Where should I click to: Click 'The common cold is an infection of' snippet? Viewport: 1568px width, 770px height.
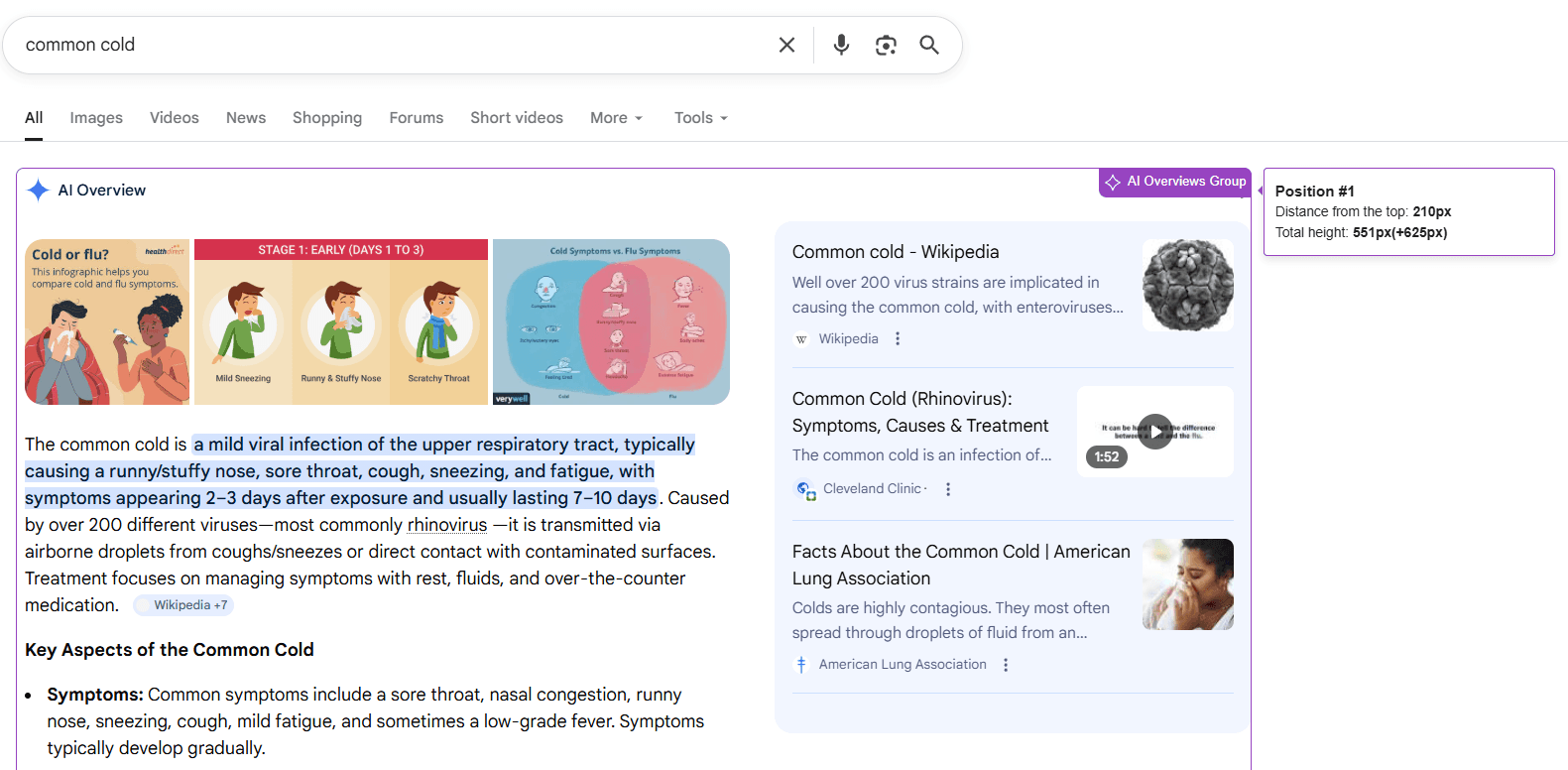pyautogui.click(x=922, y=455)
